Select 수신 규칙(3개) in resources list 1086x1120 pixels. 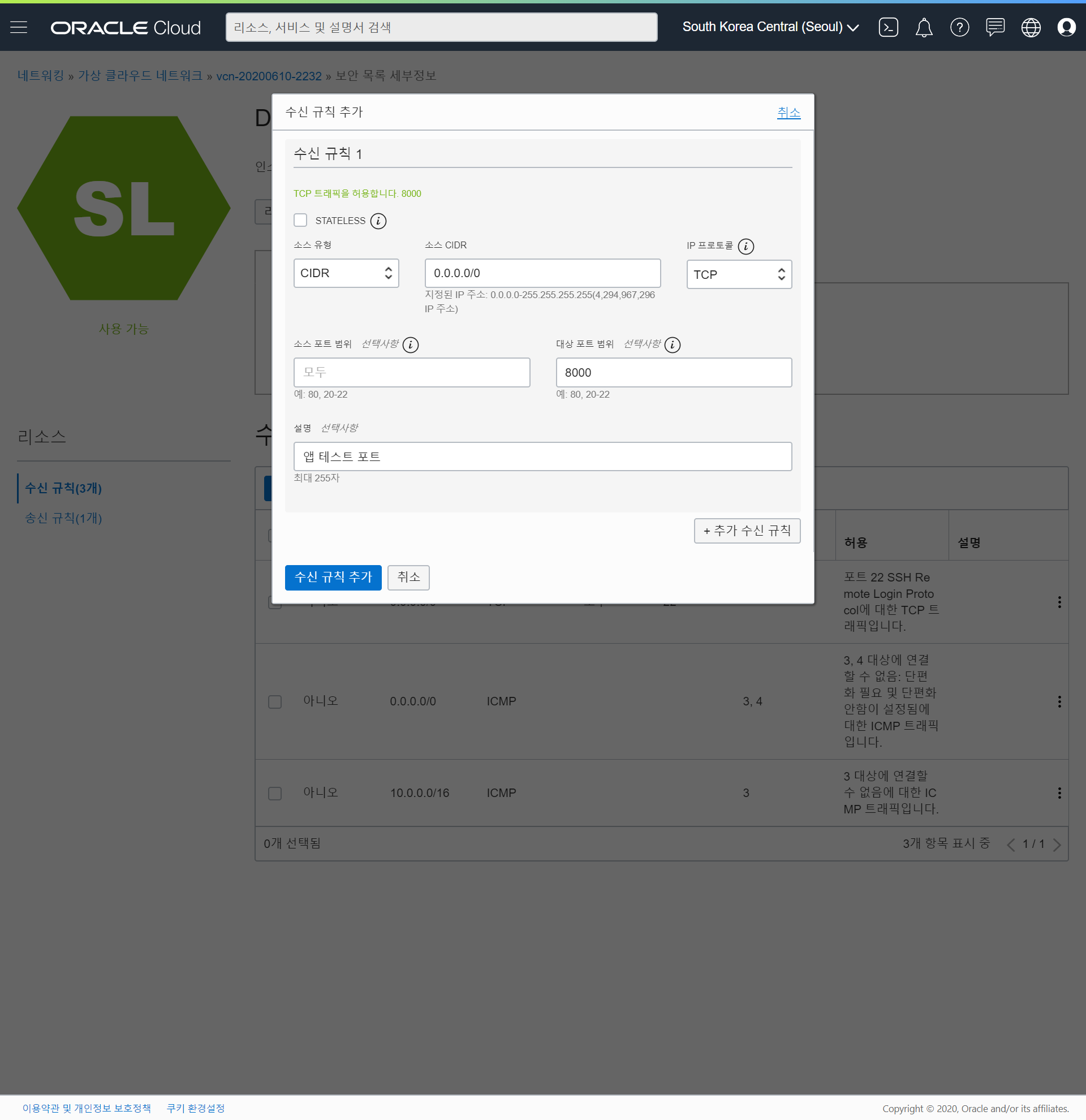tap(63, 488)
